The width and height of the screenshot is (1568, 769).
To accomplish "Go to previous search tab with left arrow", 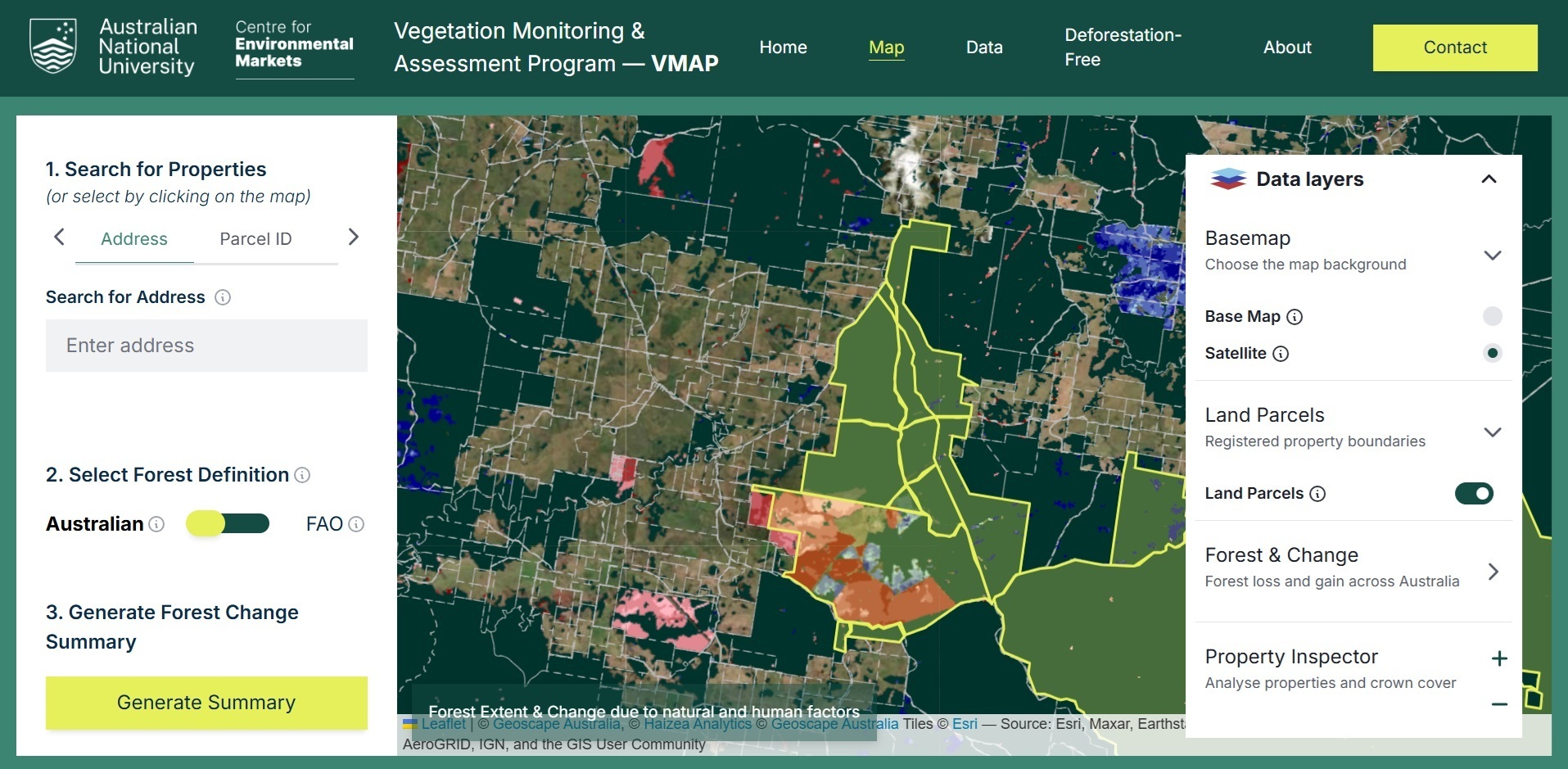I will (x=59, y=237).
